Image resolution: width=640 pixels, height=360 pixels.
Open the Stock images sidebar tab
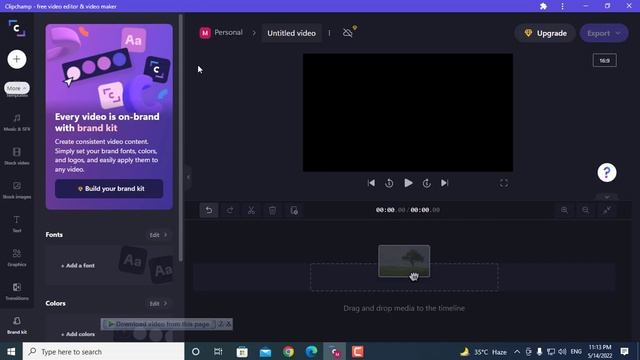17,190
